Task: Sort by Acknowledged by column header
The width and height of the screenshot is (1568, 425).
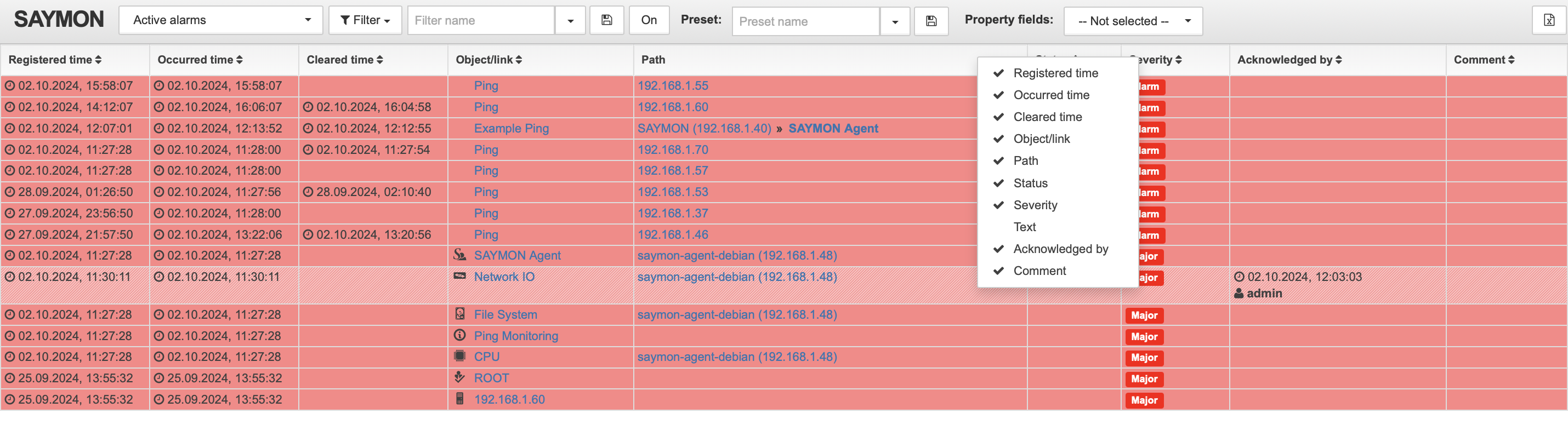Action: point(1289,60)
